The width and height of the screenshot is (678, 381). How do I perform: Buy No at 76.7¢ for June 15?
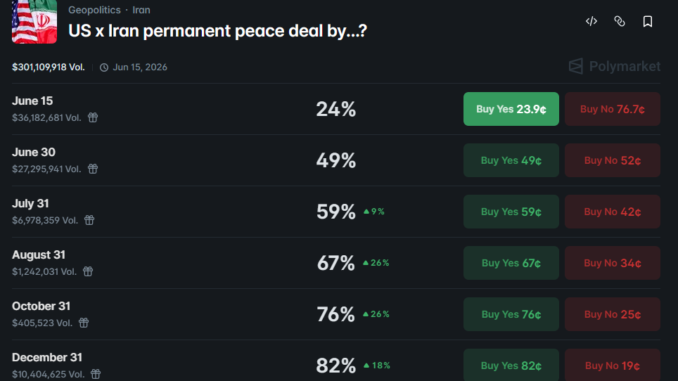(x=612, y=109)
